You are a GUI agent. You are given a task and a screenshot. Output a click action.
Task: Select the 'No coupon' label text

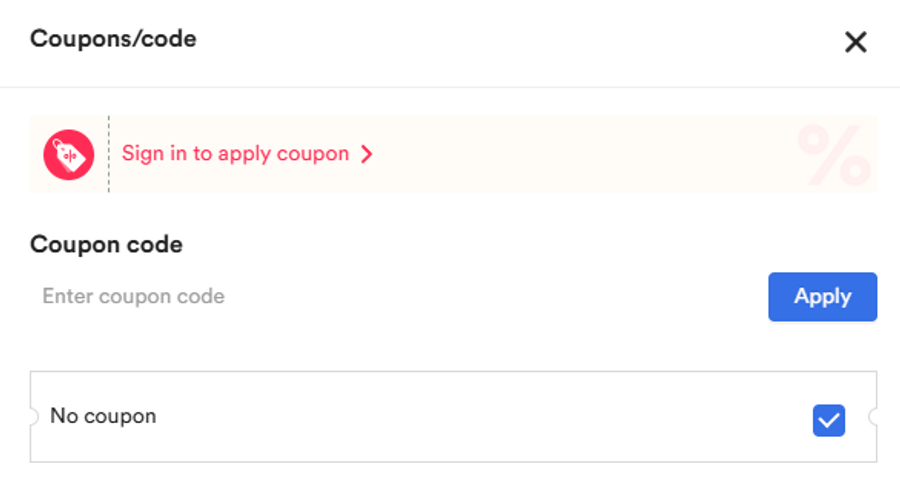coord(103,416)
